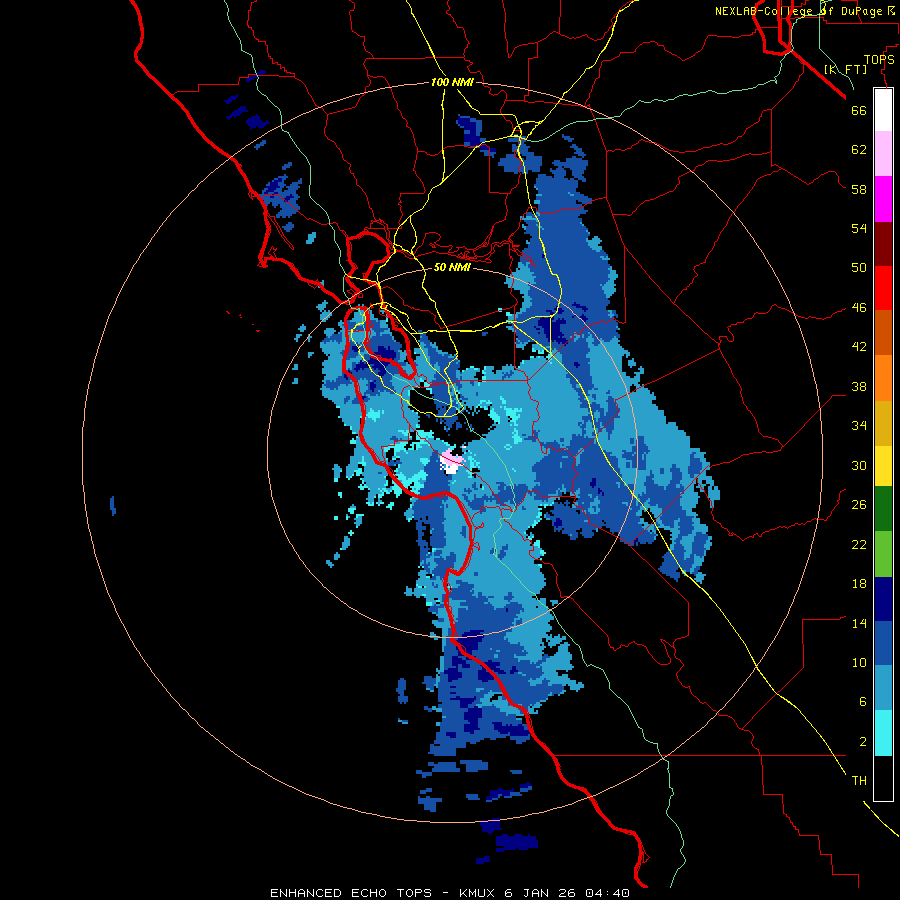Click the legend value '50'

[859, 267]
